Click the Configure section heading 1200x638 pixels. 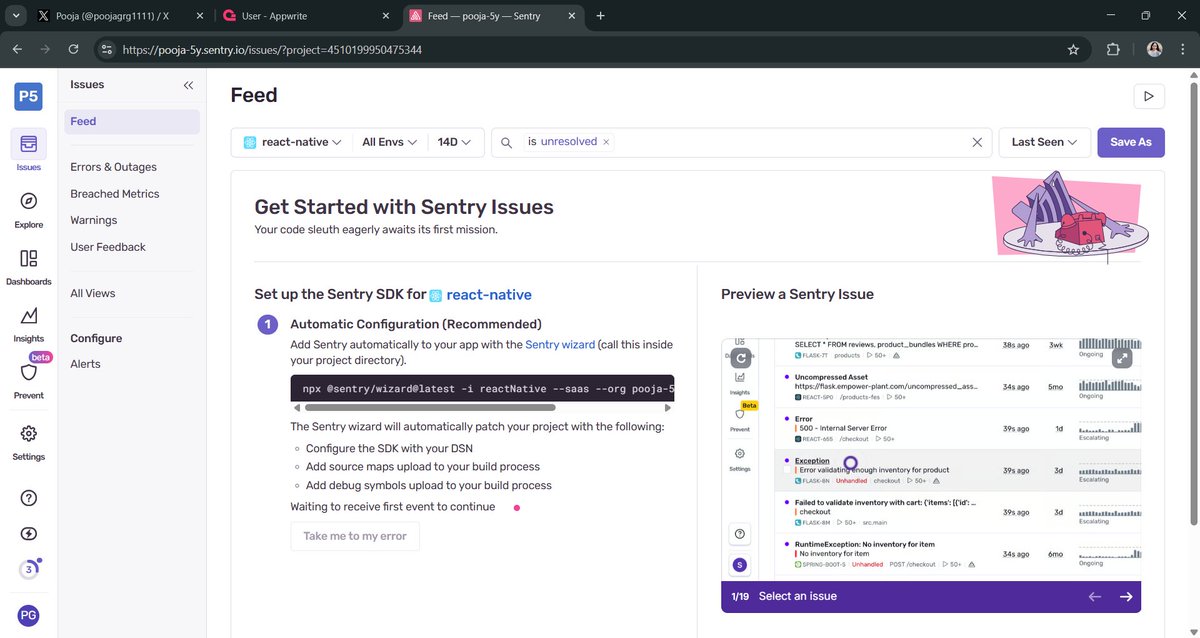[x=96, y=338]
